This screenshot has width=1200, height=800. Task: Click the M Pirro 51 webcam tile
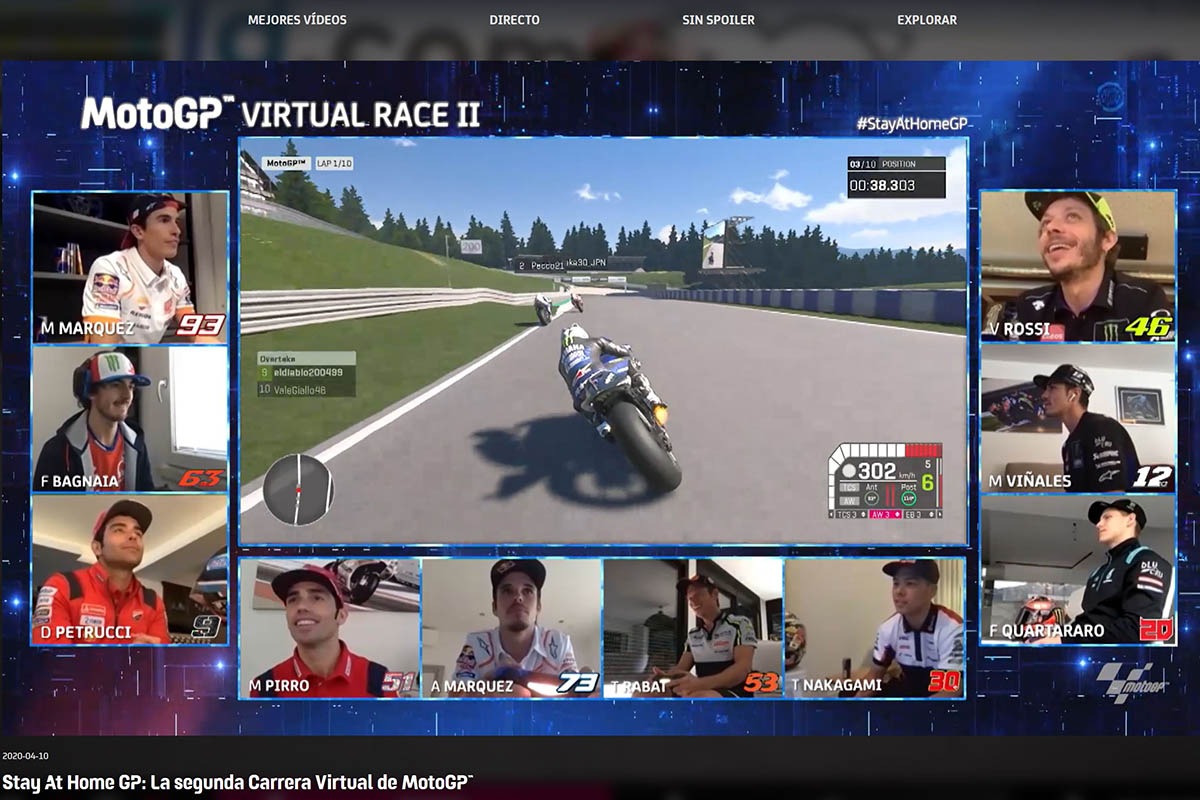[330, 628]
